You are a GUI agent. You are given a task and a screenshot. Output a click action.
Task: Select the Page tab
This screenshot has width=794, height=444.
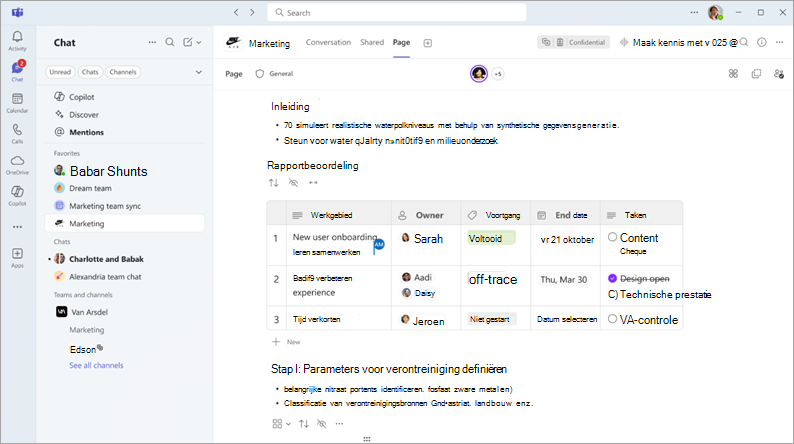pos(401,43)
